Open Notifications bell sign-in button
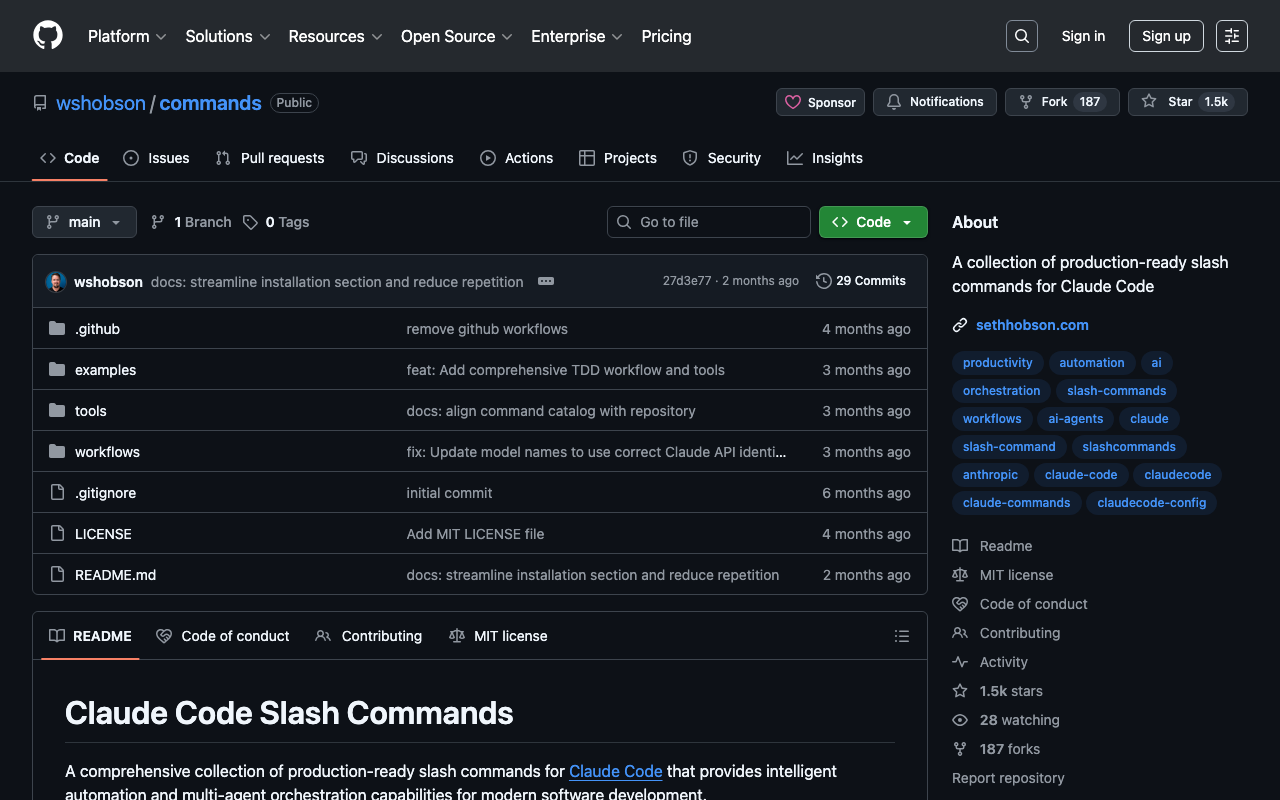Screen dimensions: 1280x800 (x=934, y=102)
